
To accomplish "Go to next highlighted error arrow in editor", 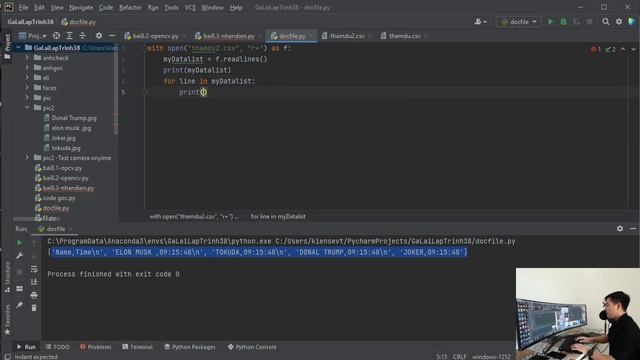I will (x=633, y=49).
